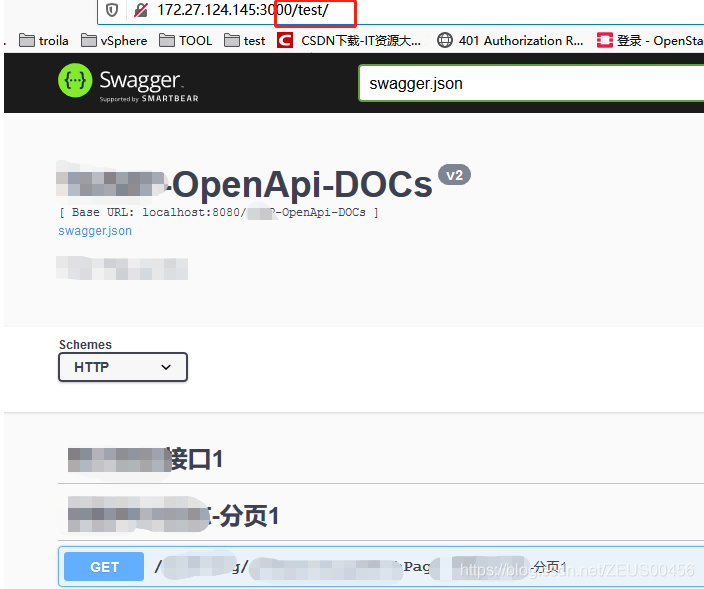Screen dimensions: 704x589
Task: Click the Base URL localhost:8080 text
Action: pos(219,212)
